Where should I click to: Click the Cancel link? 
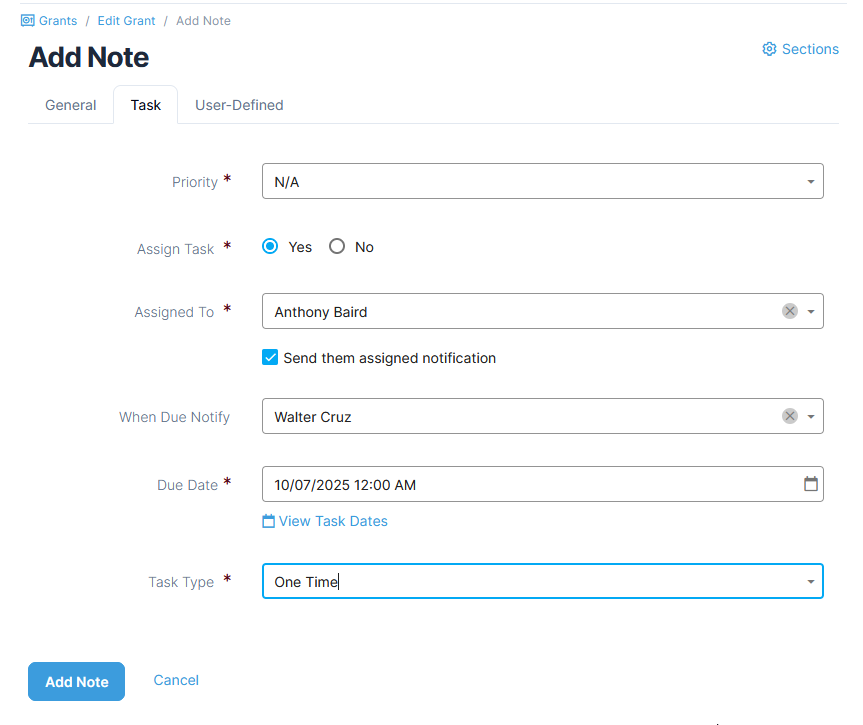tap(176, 680)
